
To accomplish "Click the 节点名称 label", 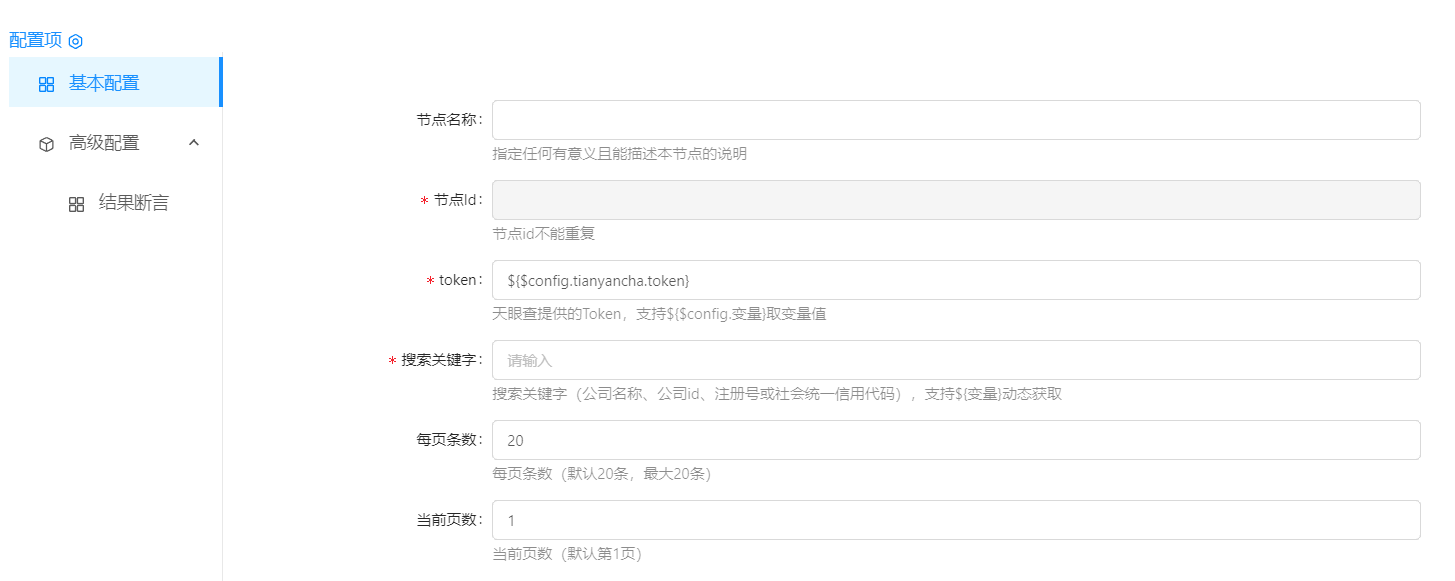I will pyautogui.click(x=450, y=120).
